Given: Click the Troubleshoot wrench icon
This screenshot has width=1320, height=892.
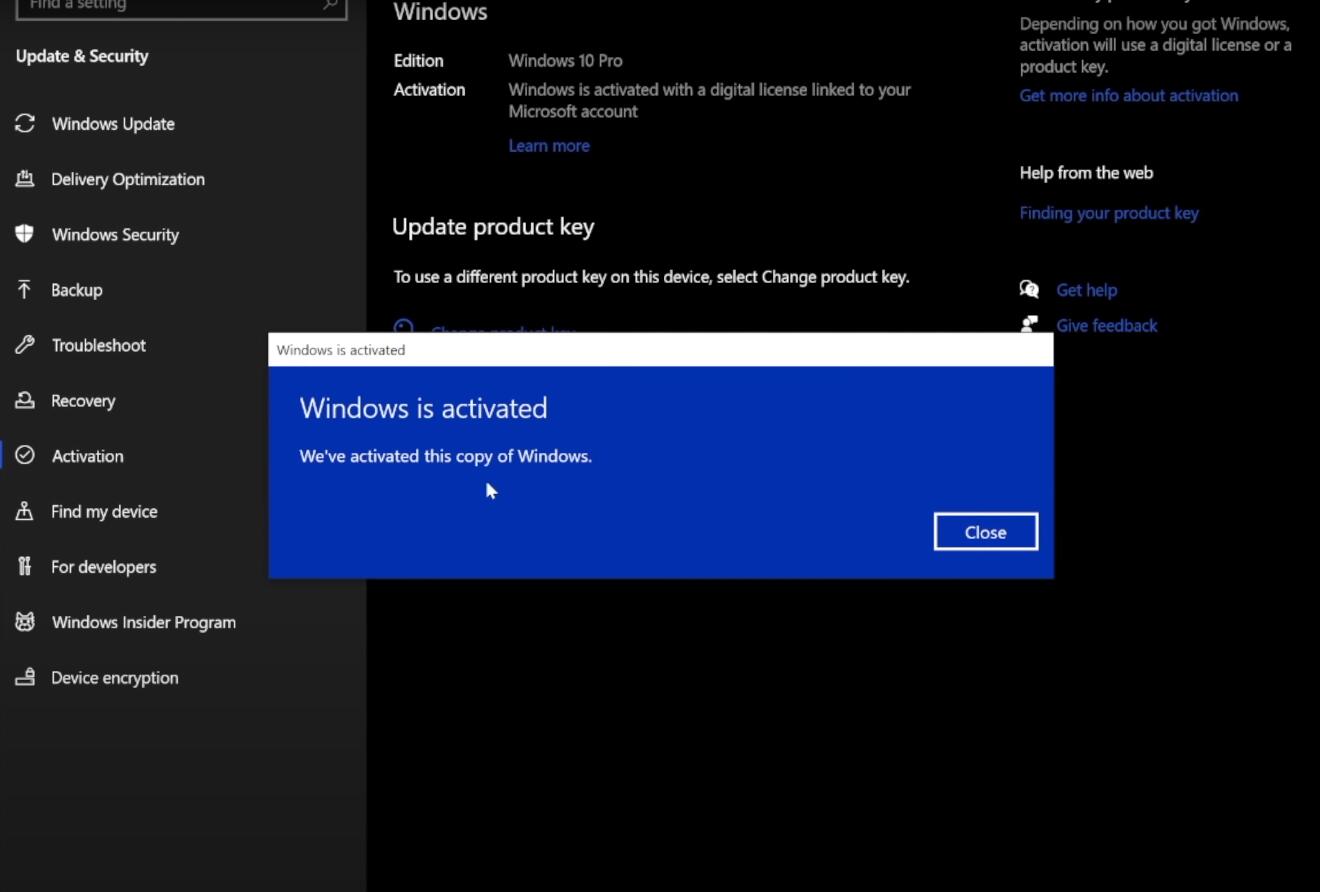Looking at the screenshot, I should (x=25, y=346).
